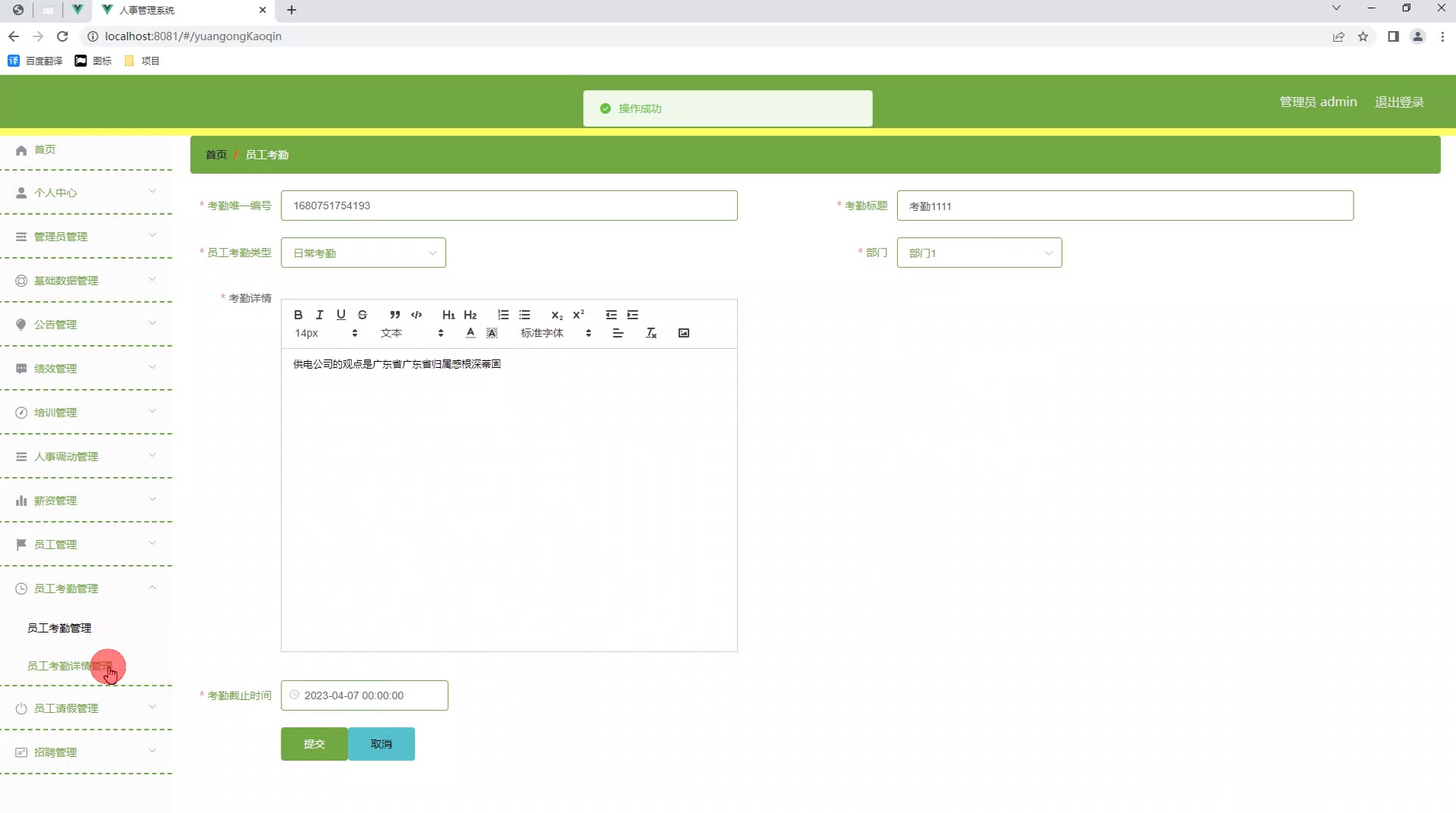1456x813 pixels.
Task: Open the 员工考勤详情管理 submenu item
Action: (x=70, y=666)
